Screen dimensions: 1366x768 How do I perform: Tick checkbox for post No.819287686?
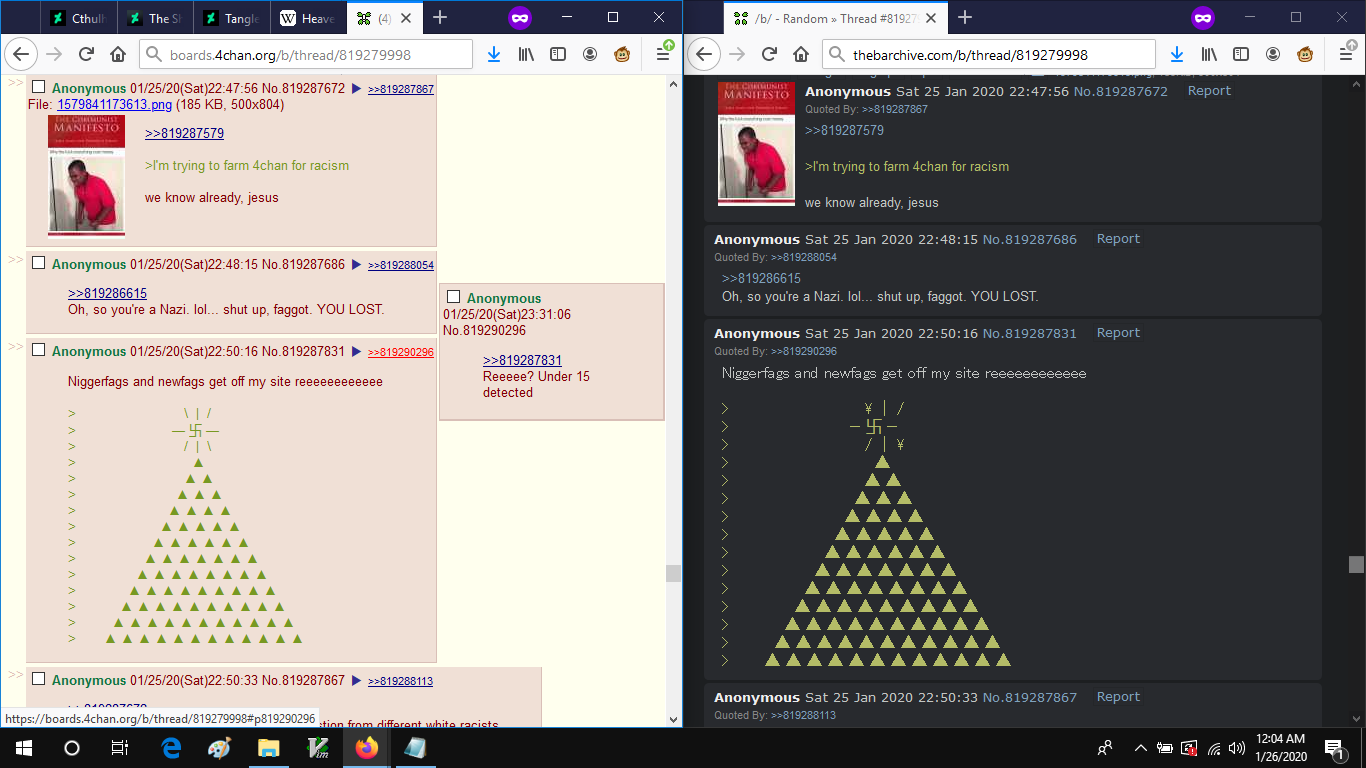pyautogui.click(x=39, y=264)
